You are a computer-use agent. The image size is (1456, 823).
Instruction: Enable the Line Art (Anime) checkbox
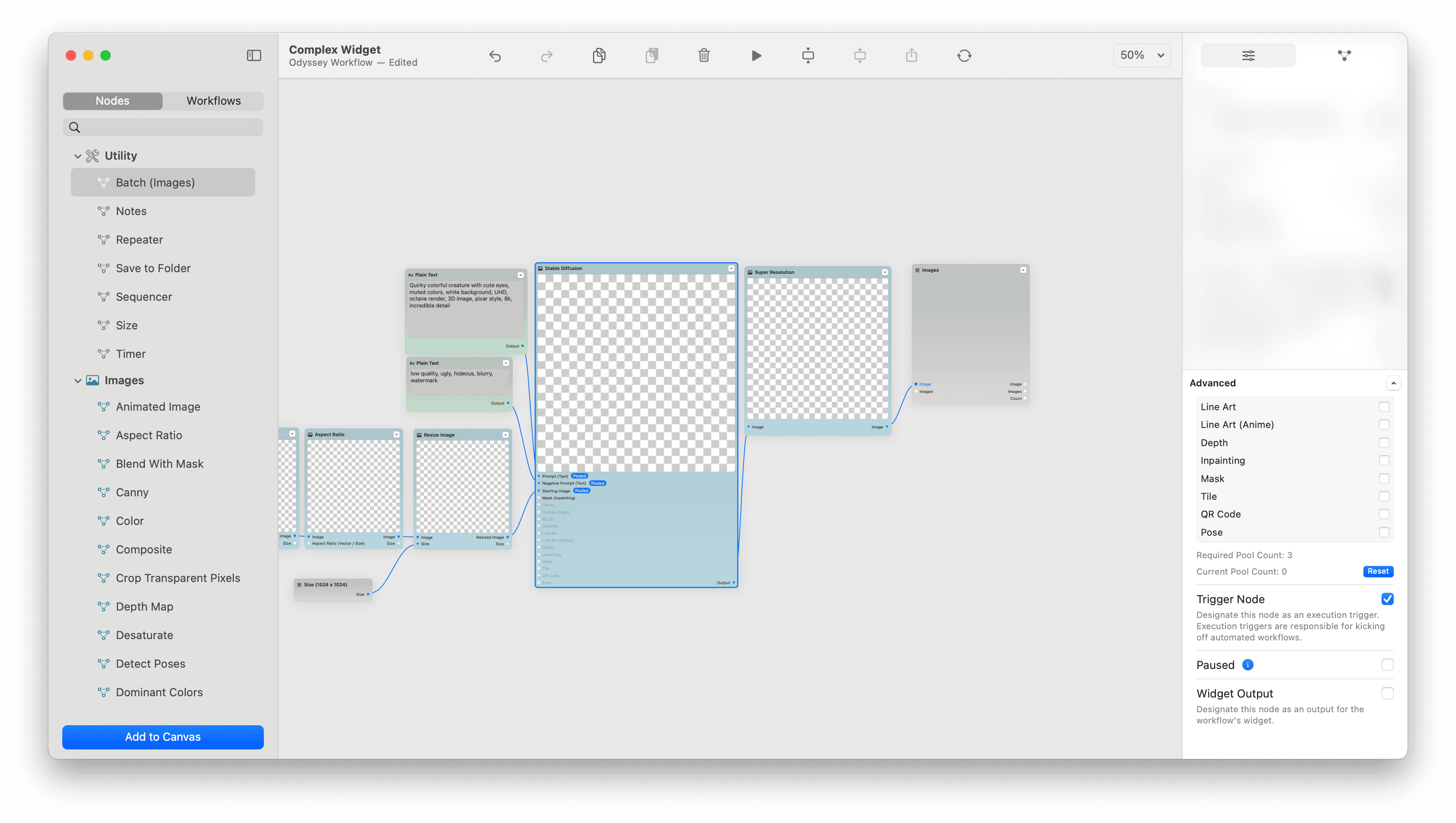(1384, 424)
